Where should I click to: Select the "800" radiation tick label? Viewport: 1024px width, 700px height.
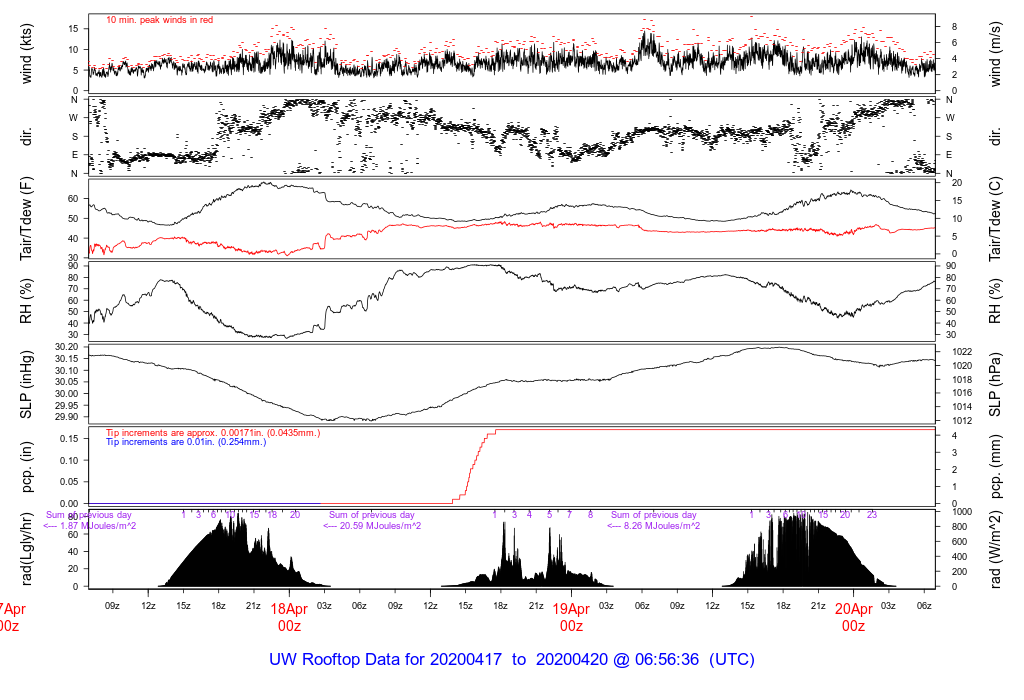tap(960, 527)
